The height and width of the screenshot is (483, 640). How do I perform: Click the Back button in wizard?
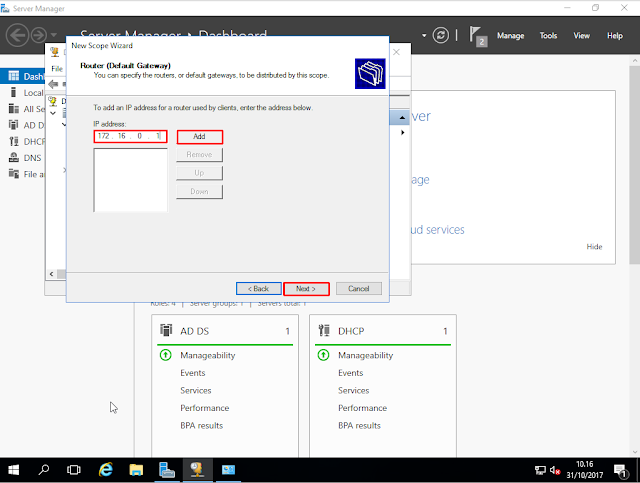pos(259,289)
